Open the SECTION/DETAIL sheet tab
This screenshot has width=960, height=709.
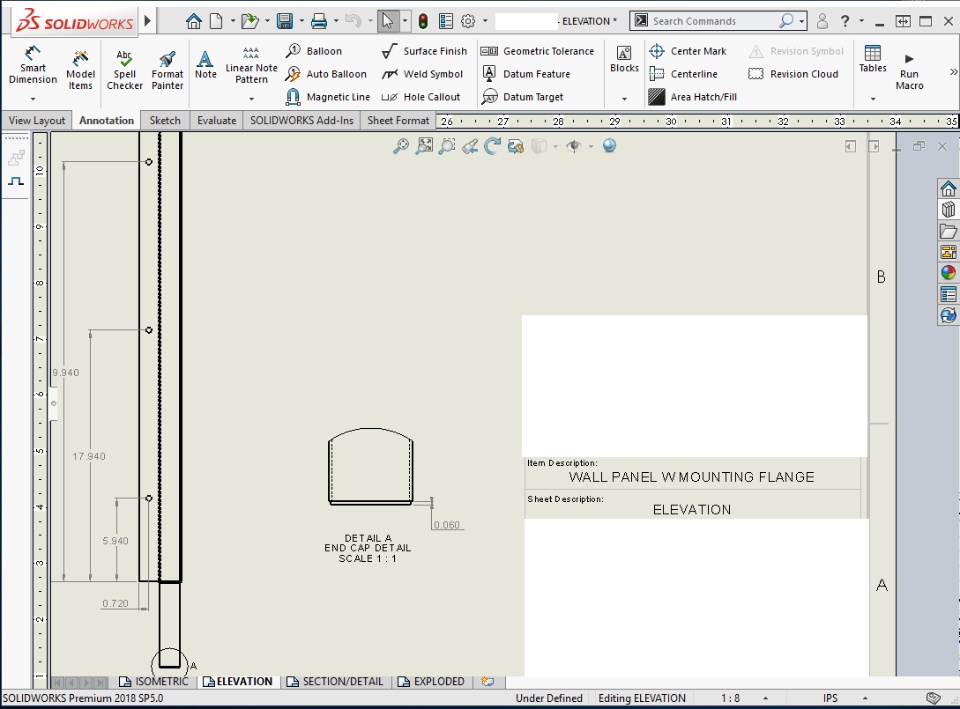pyautogui.click(x=335, y=681)
